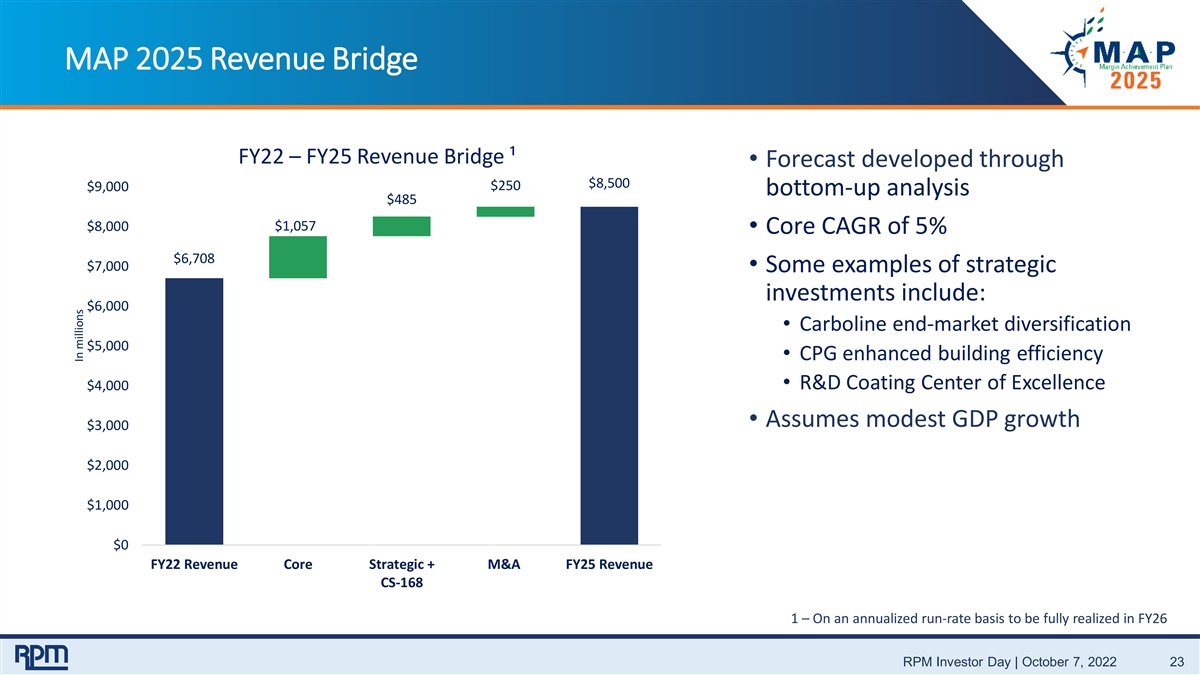Select the FY22 Revenue navy bar
Viewport: 1200px width, 675px height.
pos(194,411)
